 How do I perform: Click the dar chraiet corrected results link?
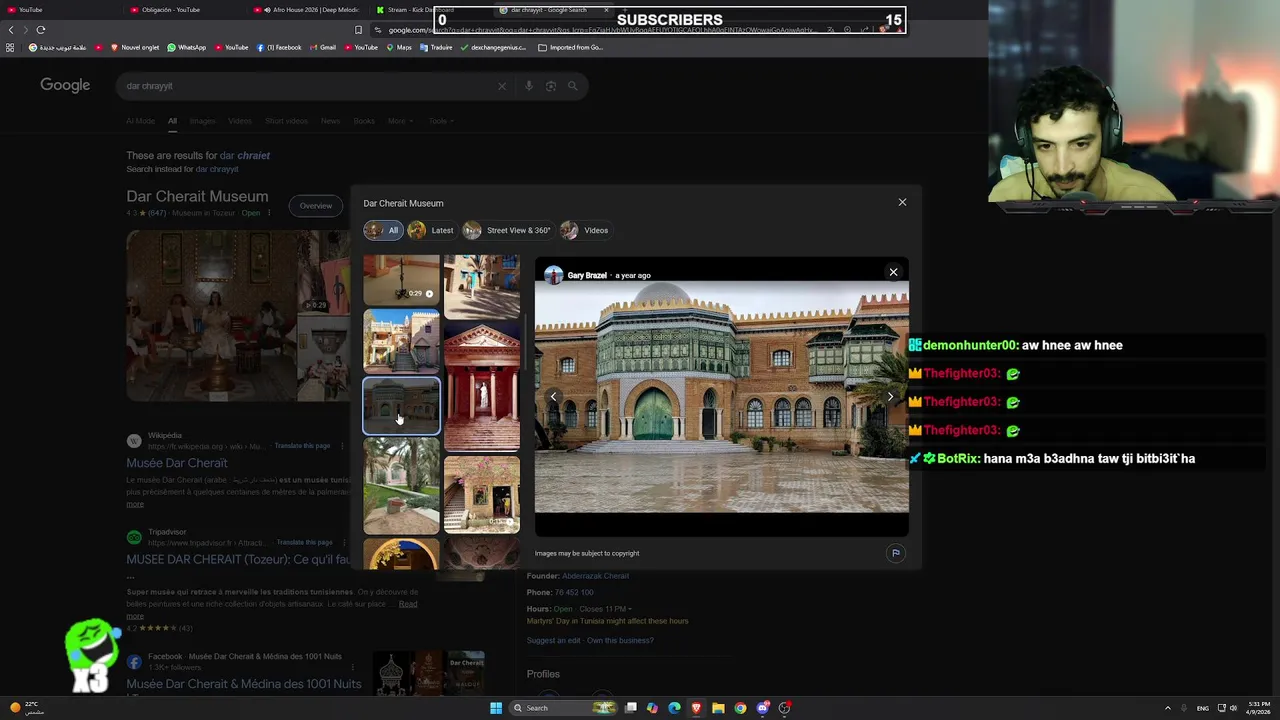click(x=245, y=156)
